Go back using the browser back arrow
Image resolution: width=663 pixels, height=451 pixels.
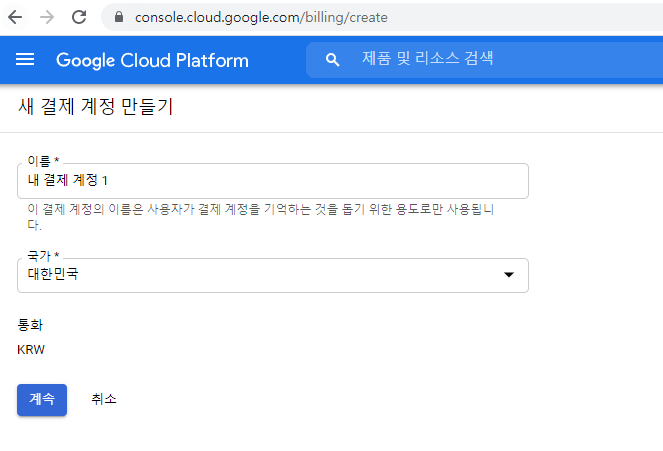15,17
